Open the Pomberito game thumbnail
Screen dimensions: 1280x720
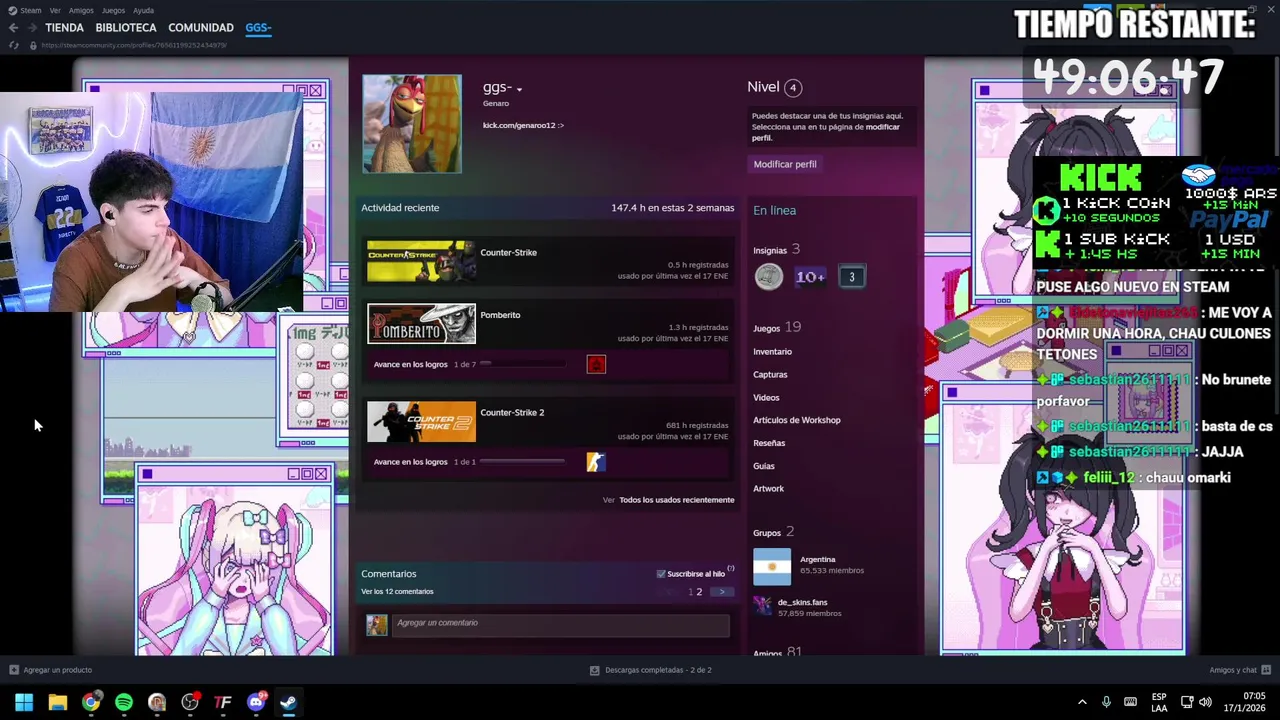[x=421, y=324]
